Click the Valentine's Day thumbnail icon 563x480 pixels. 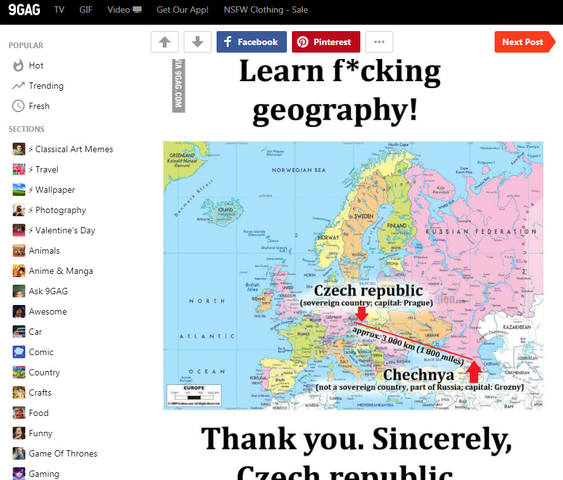pos(19,230)
